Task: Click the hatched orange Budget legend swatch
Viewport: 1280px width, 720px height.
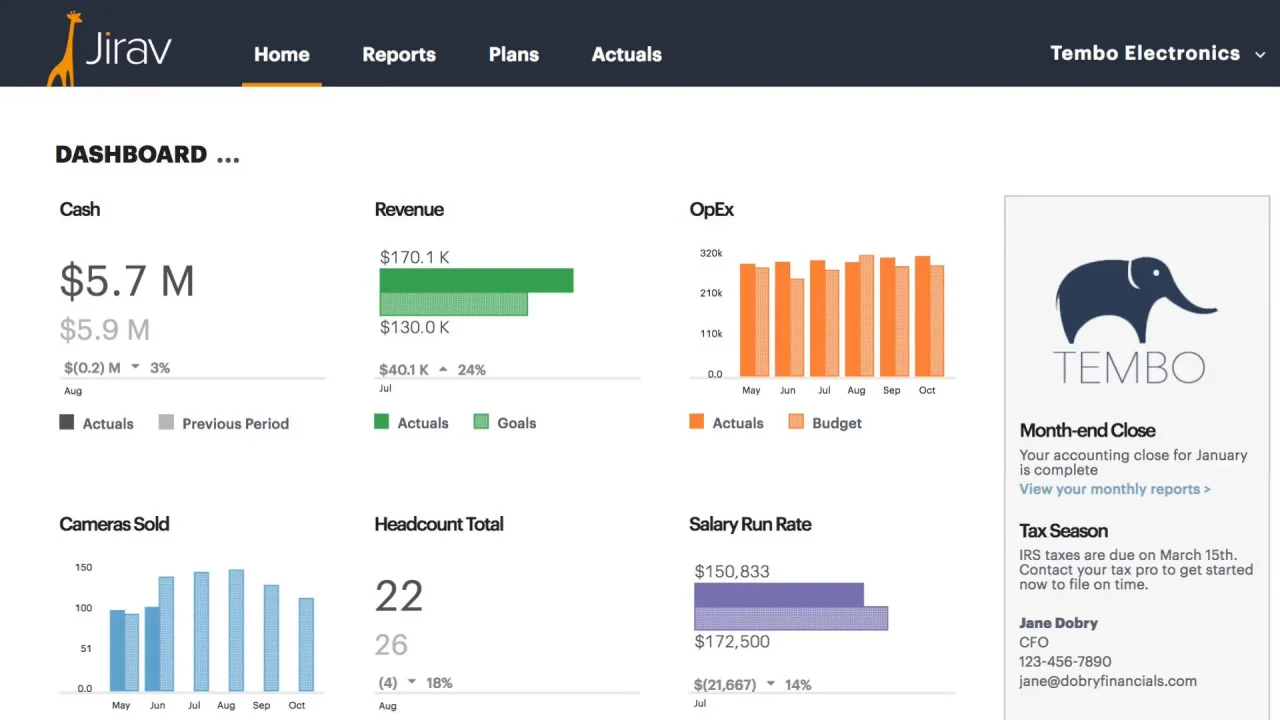Action: pyautogui.click(x=796, y=422)
